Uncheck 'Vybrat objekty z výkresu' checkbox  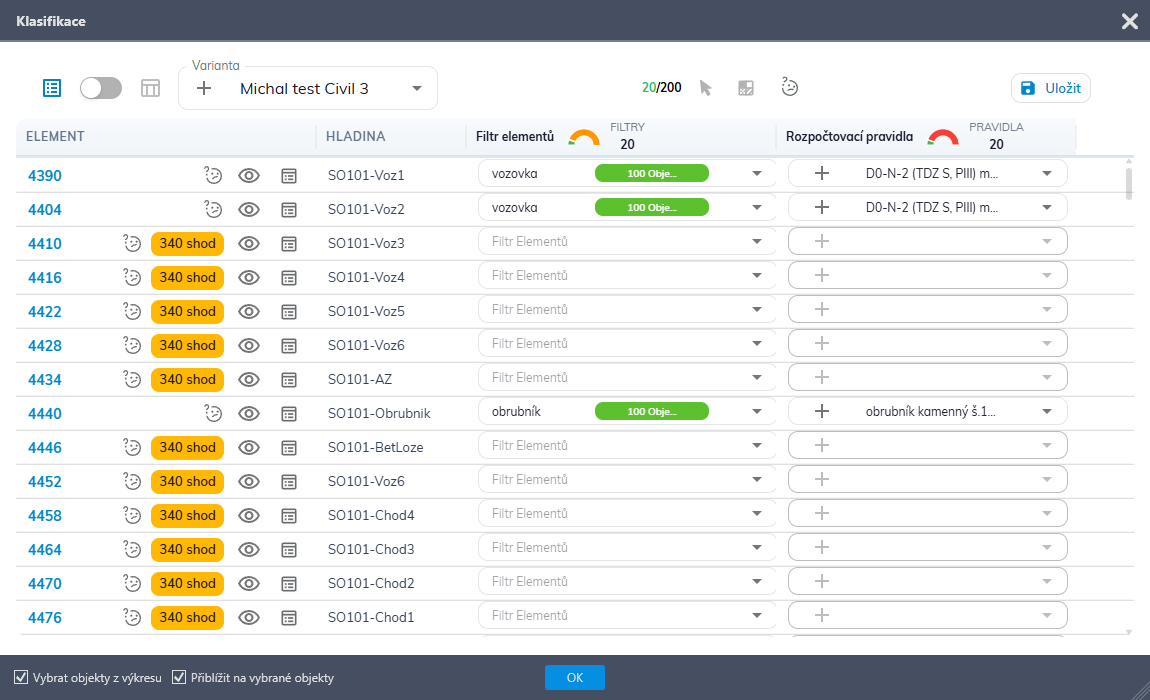pos(21,677)
